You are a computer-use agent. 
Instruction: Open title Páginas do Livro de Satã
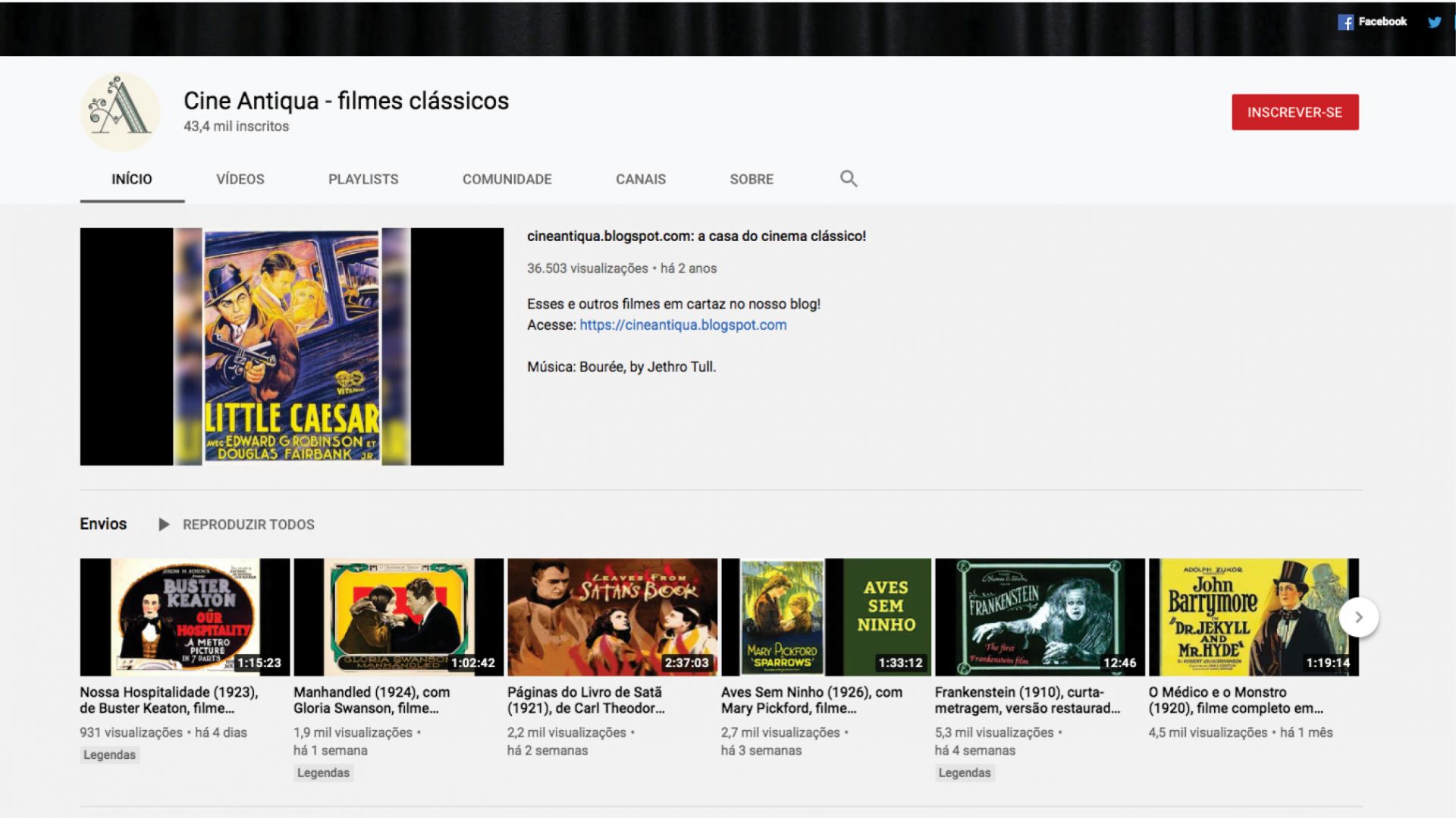[x=586, y=700]
